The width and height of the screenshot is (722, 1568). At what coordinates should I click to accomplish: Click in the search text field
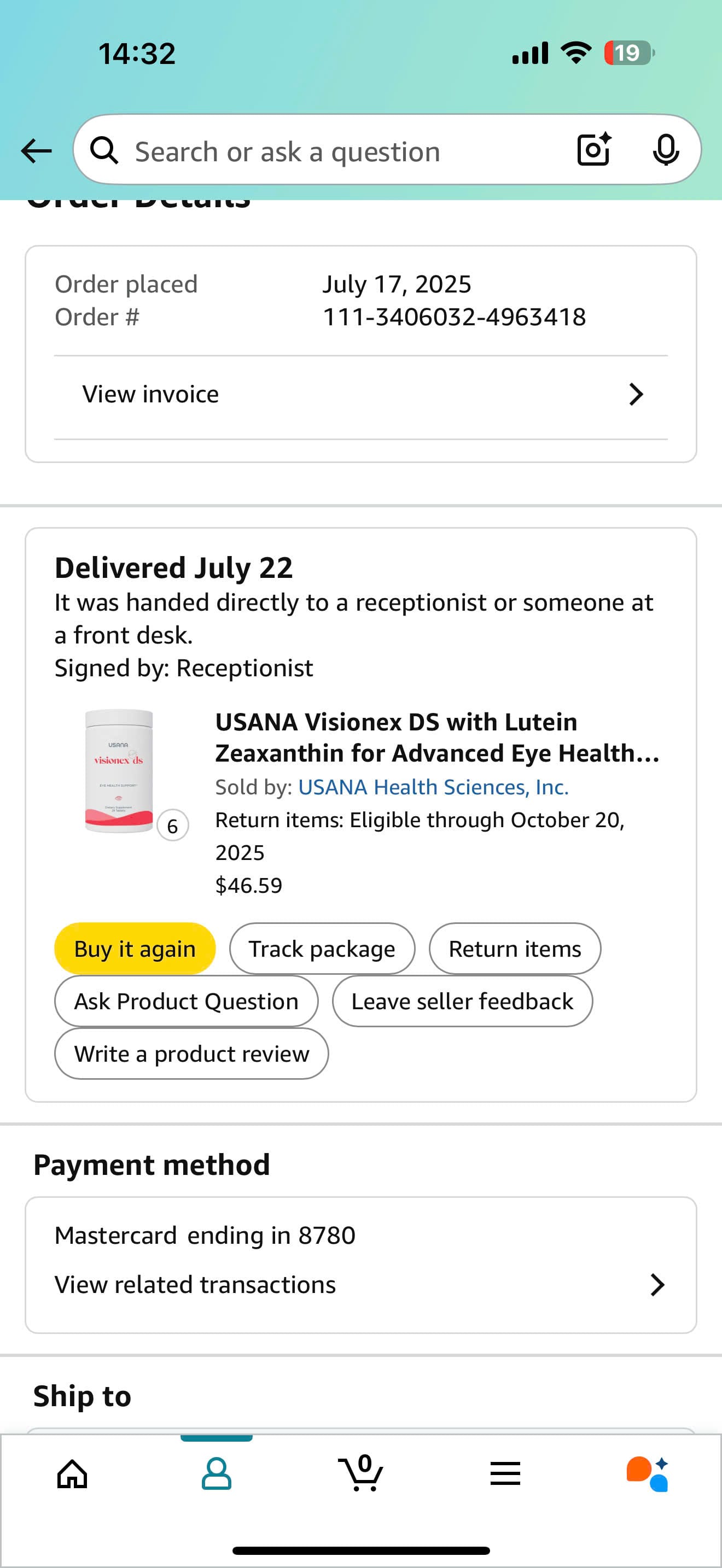(341, 151)
